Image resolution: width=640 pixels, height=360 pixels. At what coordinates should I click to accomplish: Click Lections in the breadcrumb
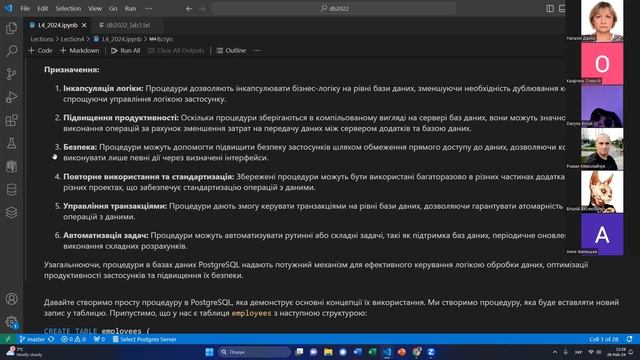coord(42,39)
